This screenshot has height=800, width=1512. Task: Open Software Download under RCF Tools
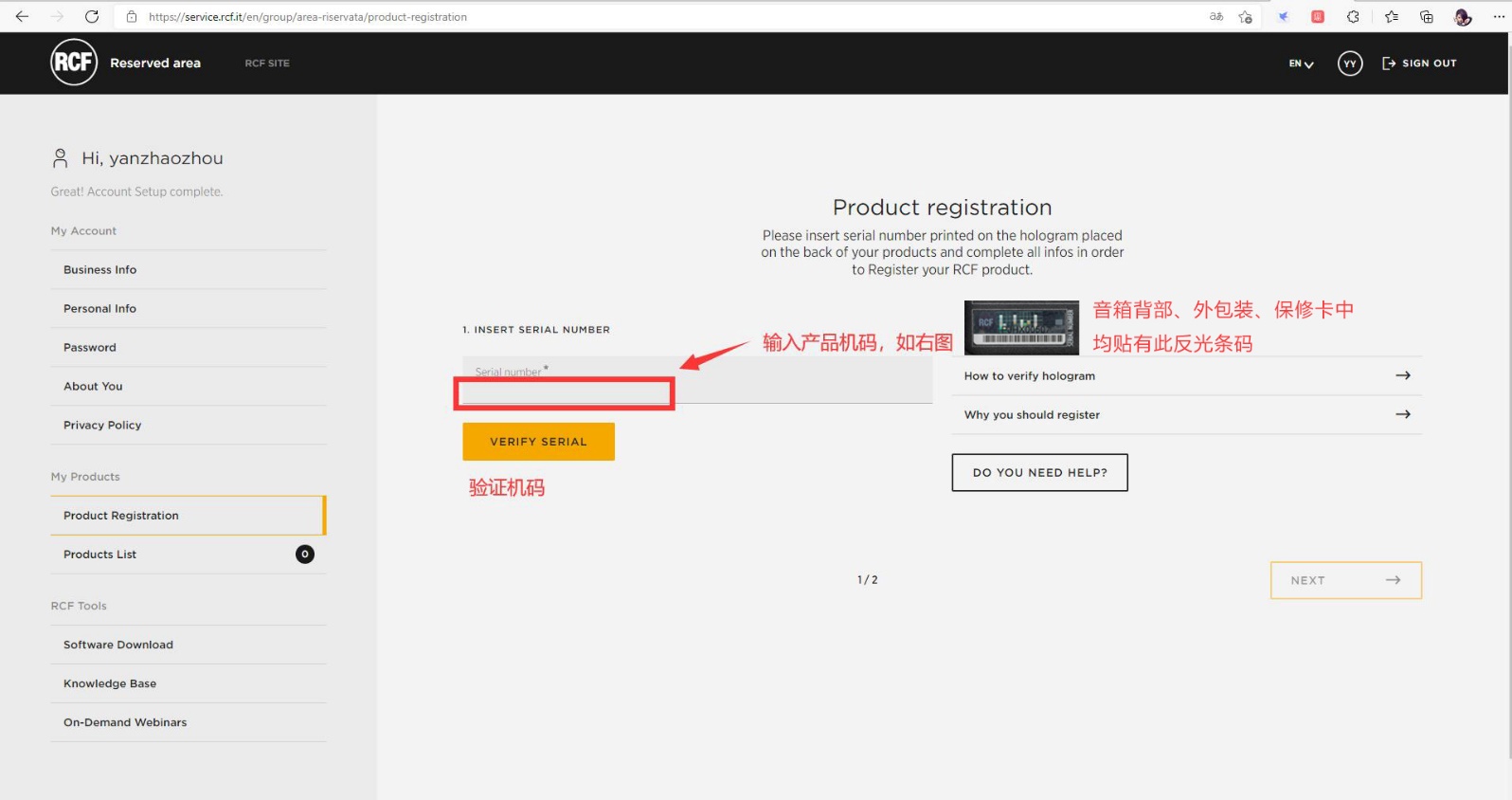click(189, 645)
